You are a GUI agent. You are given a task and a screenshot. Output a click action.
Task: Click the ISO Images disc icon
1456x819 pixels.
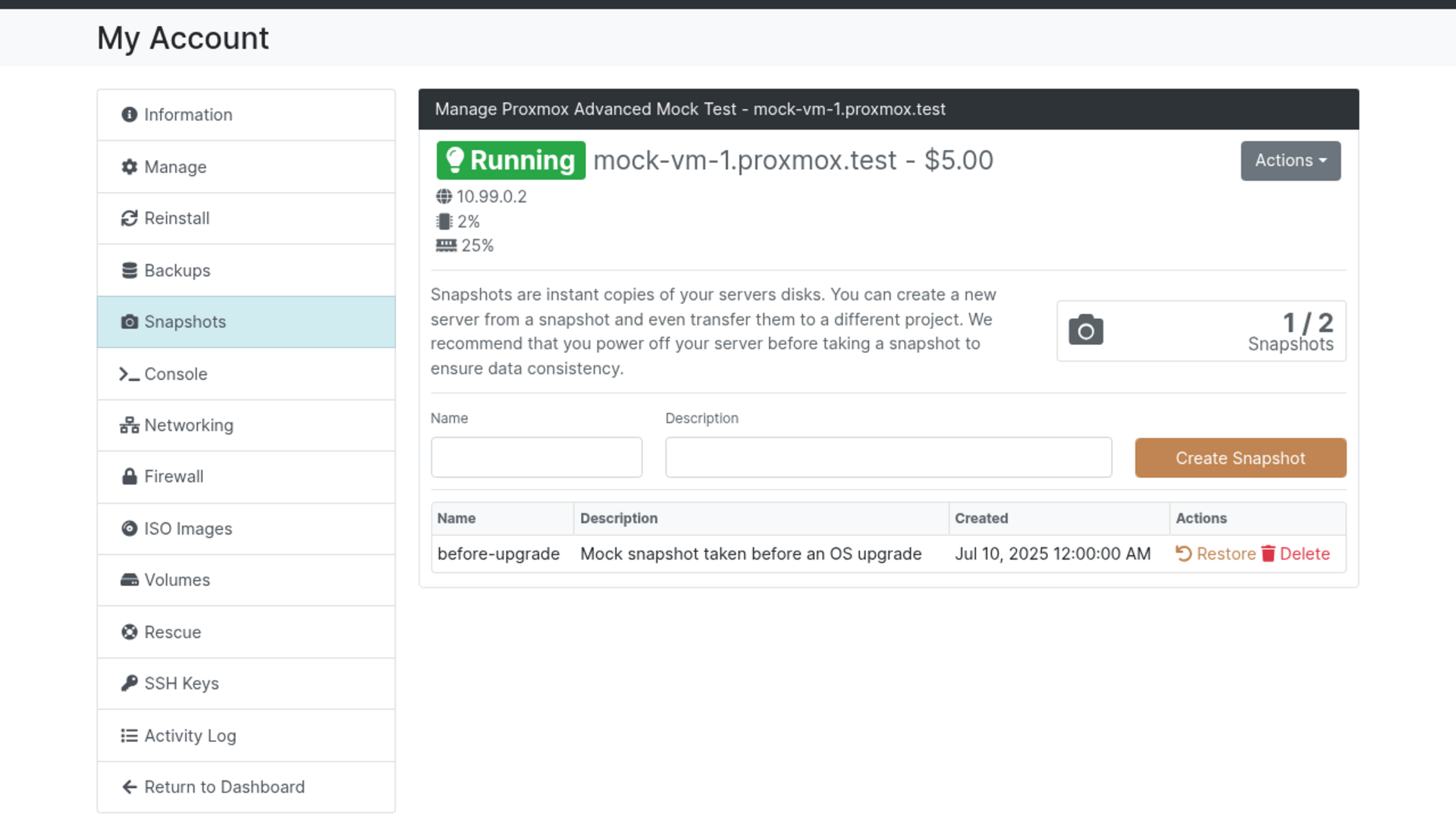click(x=130, y=529)
